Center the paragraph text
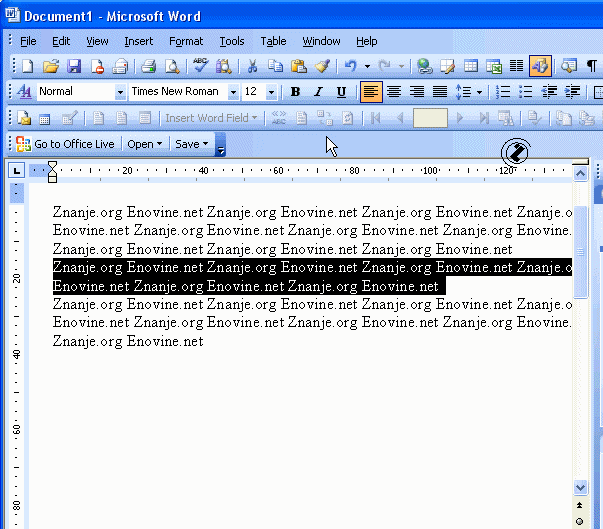Screen dimensions: 603x529 [394, 92]
